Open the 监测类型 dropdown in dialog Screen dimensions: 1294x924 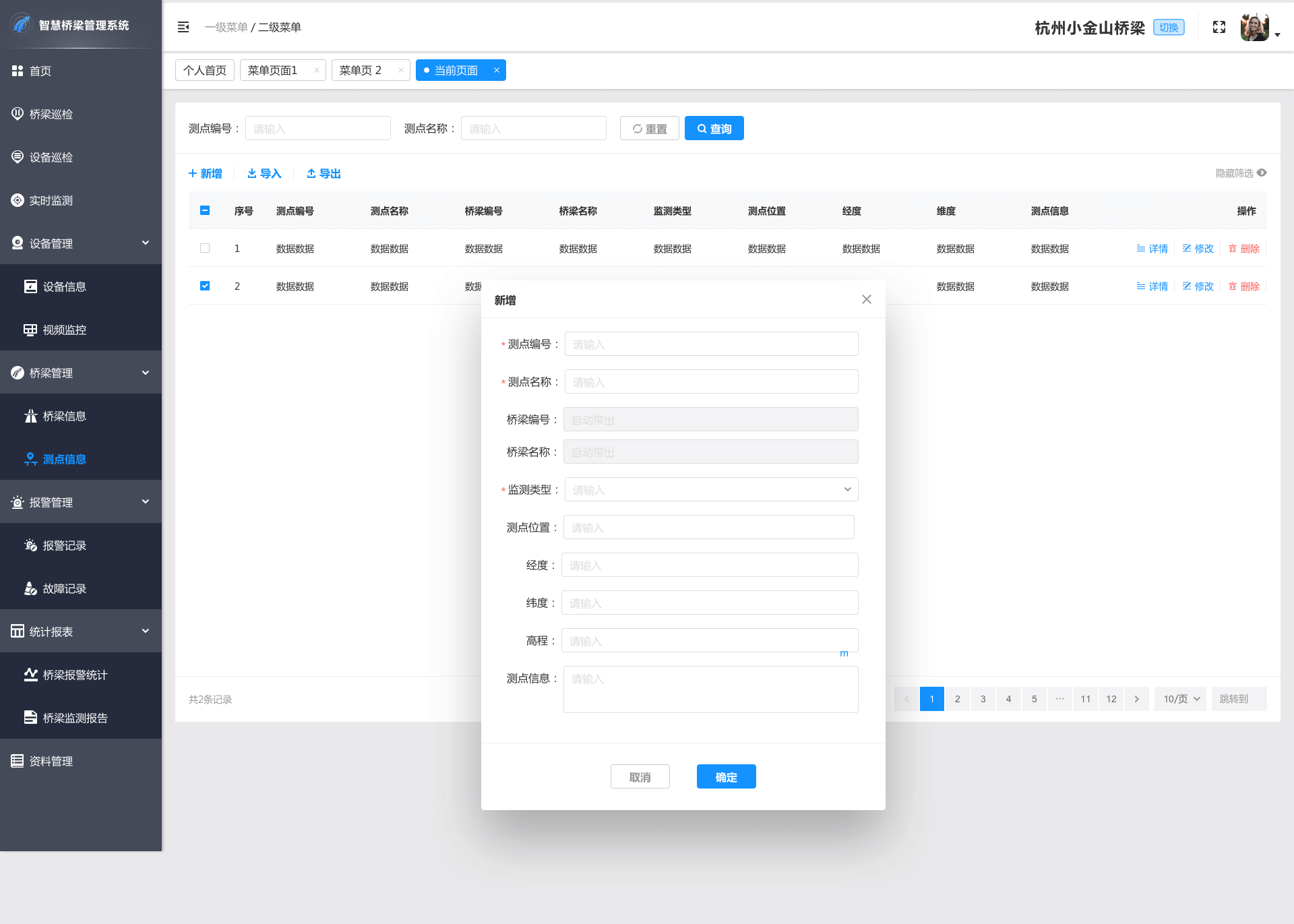pos(711,489)
